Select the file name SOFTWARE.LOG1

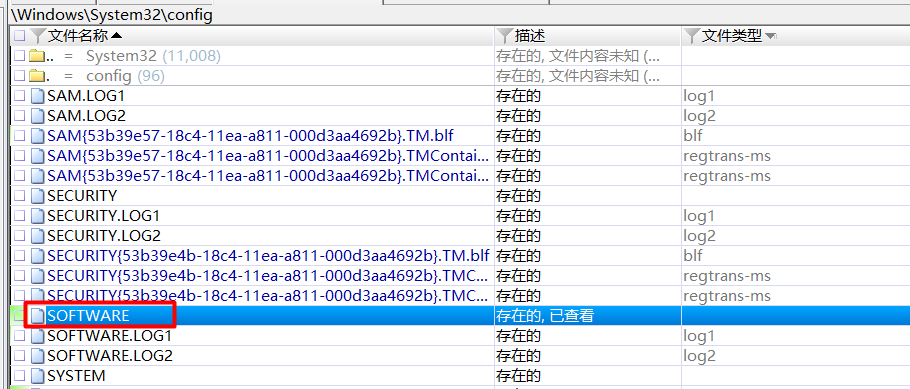[110, 336]
